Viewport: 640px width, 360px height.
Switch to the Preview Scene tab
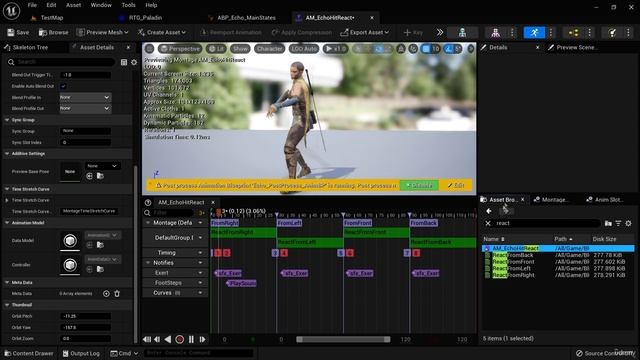[577, 47]
